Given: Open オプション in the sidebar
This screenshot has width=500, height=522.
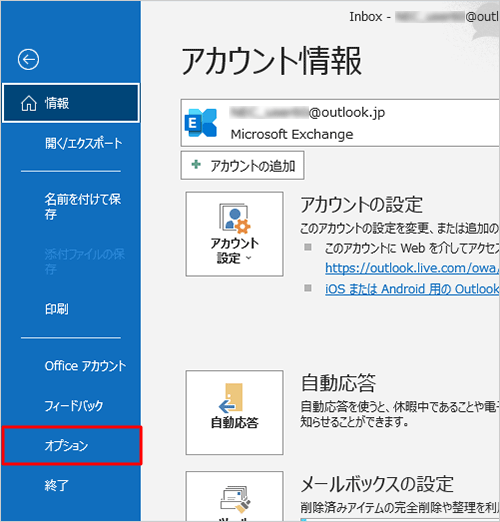Looking at the screenshot, I should coord(71,446).
